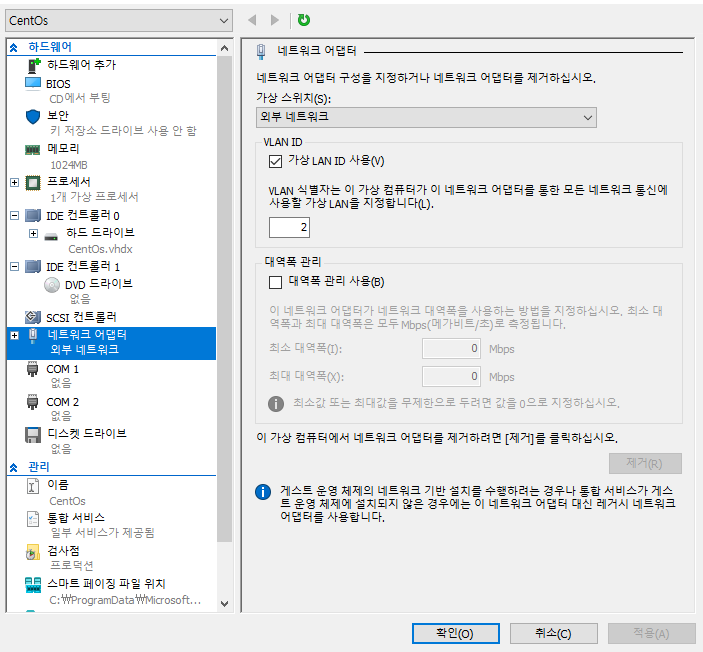Select the 스마트 페이징 파일 위치 item
This screenshot has width=703, height=652.
pyautogui.click(x=107, y=584)
